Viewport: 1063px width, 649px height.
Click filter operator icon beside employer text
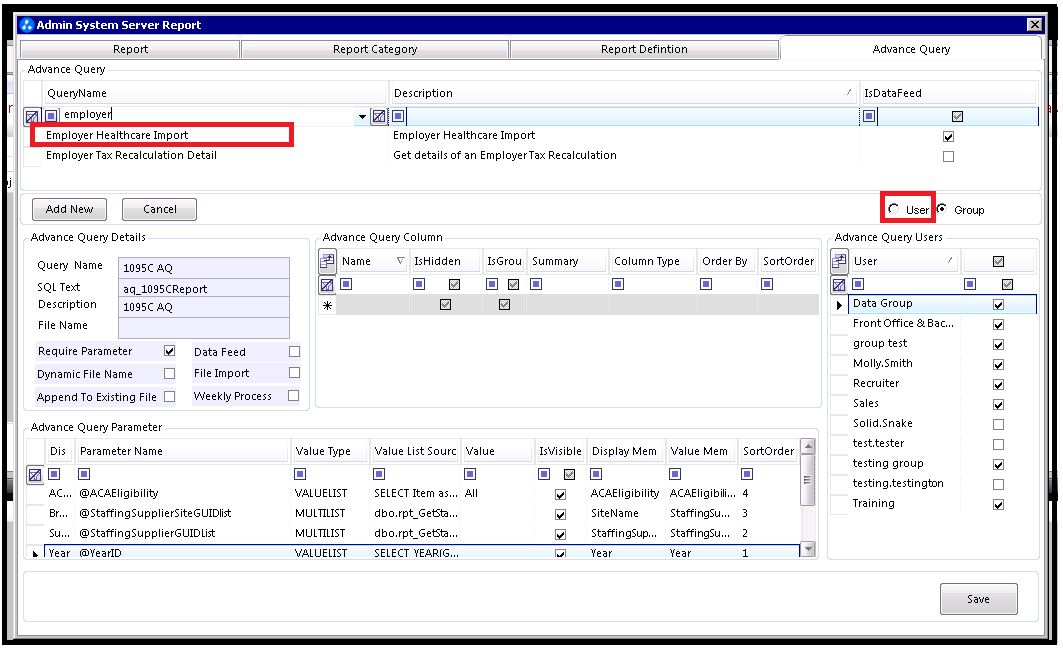(x=51, y=115)
